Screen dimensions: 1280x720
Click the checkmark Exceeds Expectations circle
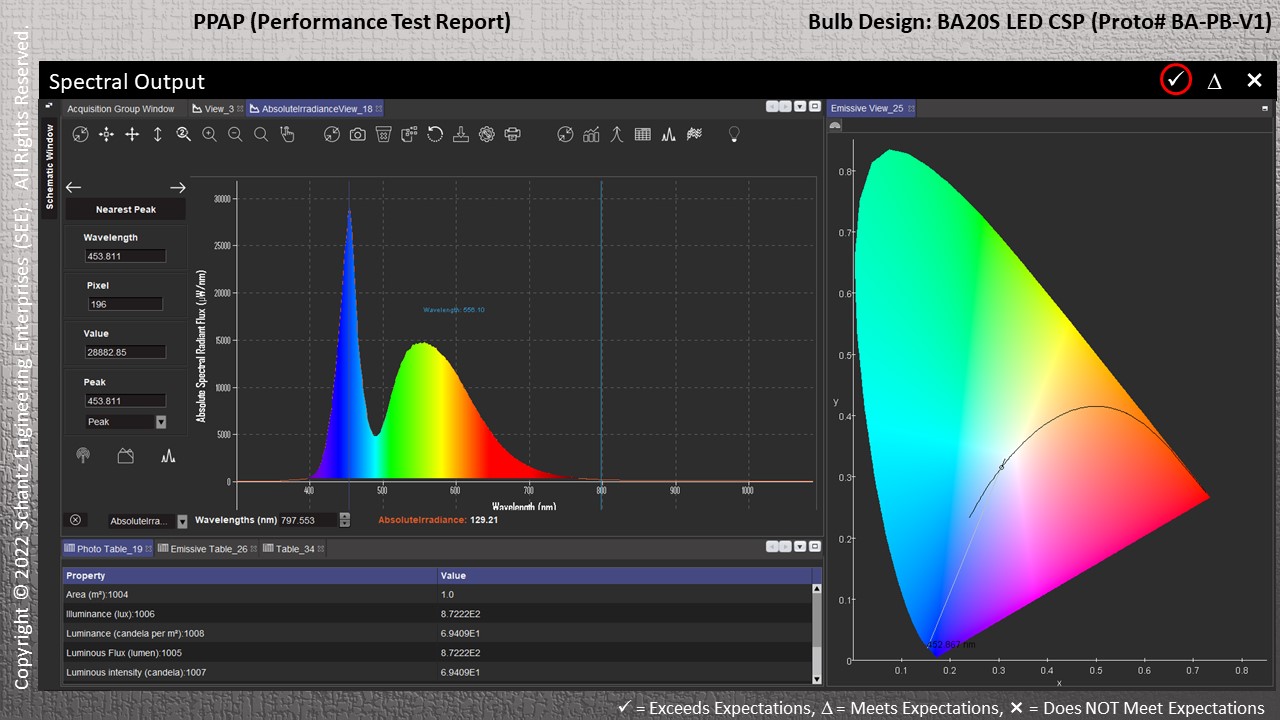pyautogui.click(x=1175, y=80)
